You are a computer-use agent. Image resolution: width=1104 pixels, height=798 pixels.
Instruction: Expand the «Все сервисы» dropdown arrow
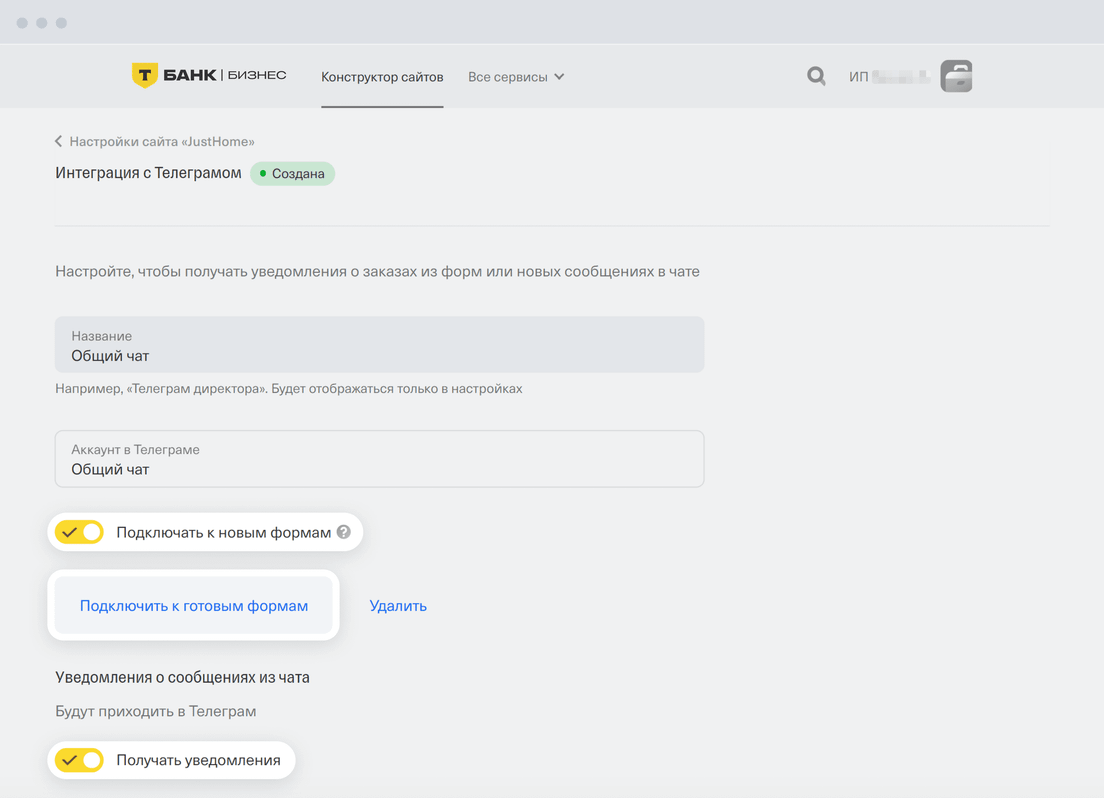[x=559, y=77]
